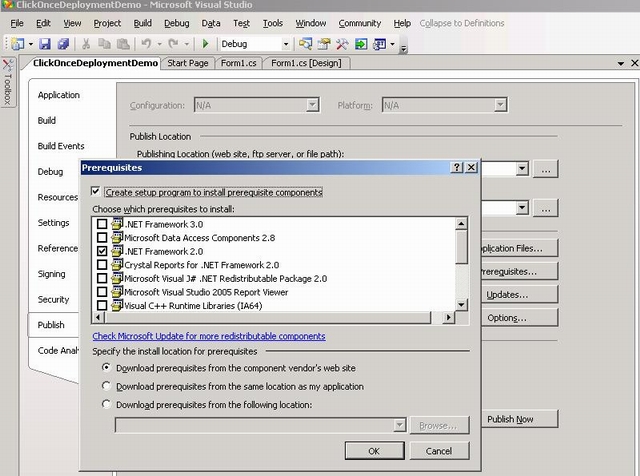The width and height of the screenshot is (640, 476).
Task: Toggle Create setup program checkbox
Action: point(96,191)
